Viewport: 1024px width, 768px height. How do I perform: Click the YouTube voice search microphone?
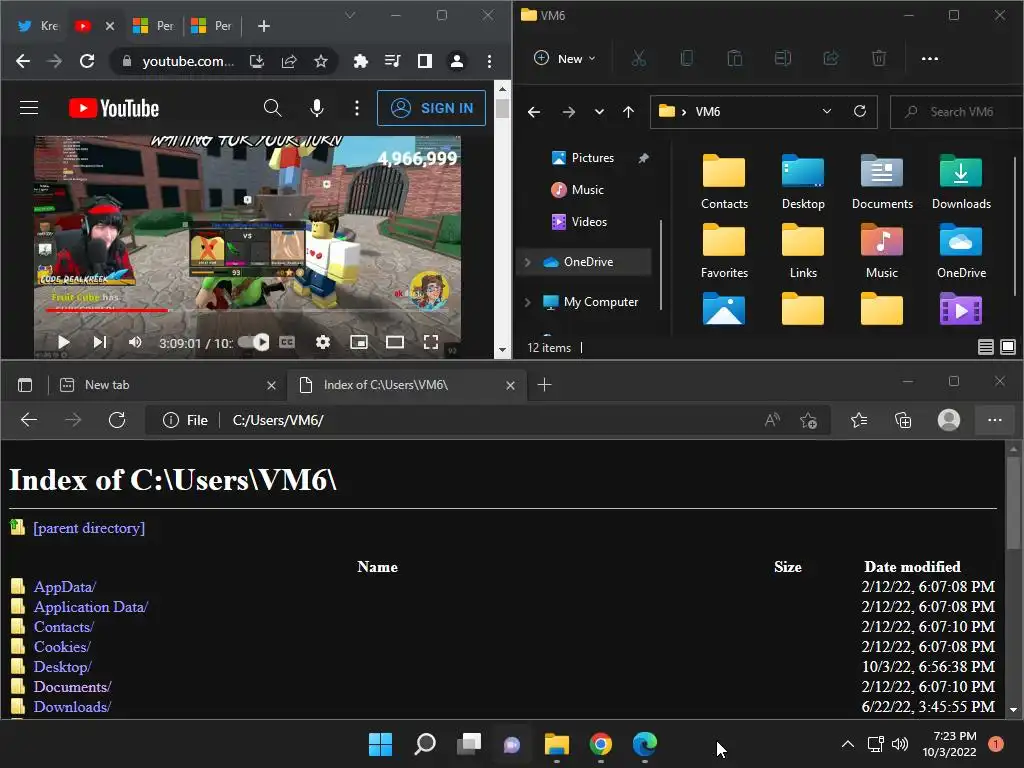tap(317, 108)
